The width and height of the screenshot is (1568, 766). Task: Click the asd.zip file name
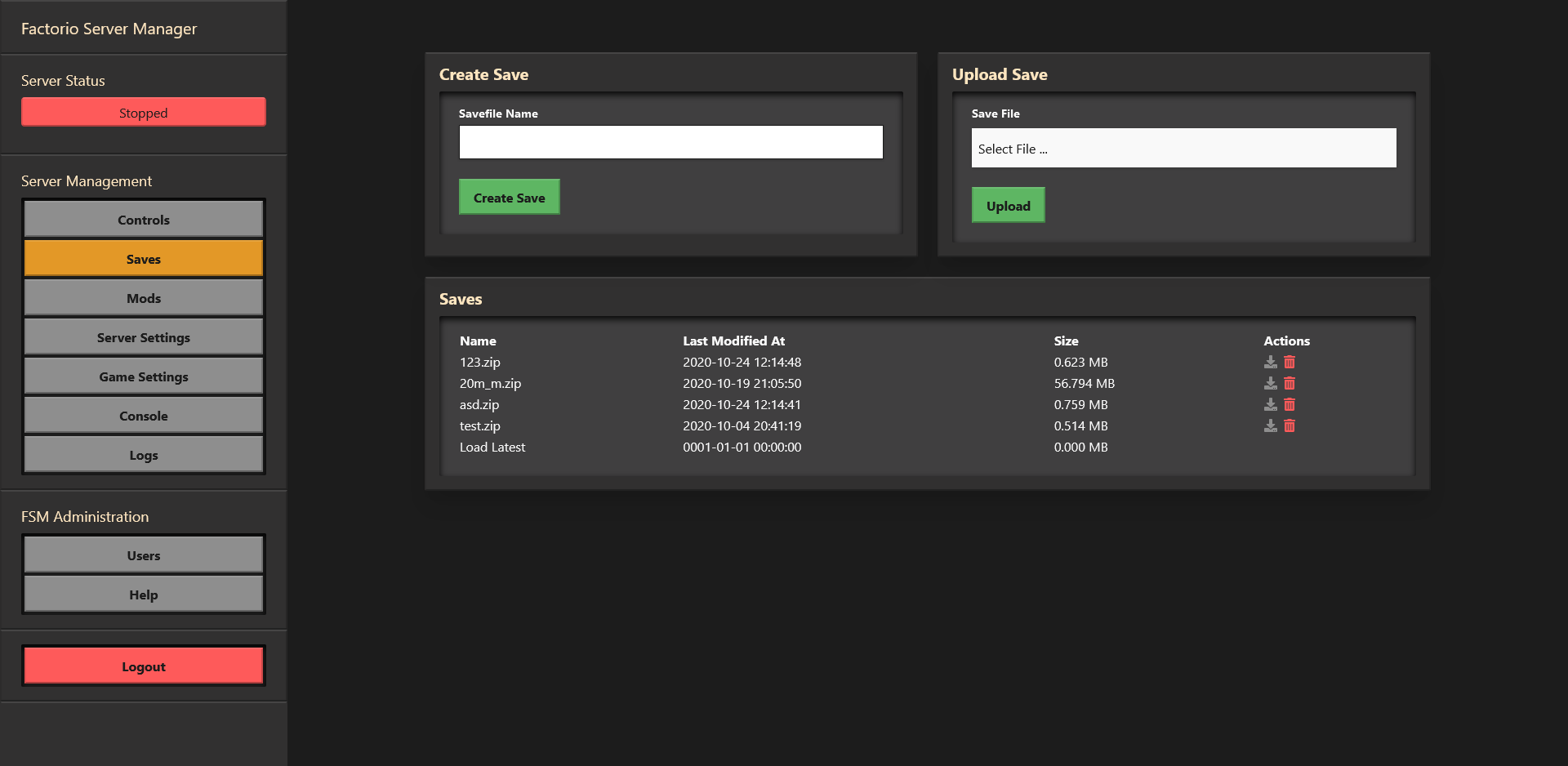479,404
